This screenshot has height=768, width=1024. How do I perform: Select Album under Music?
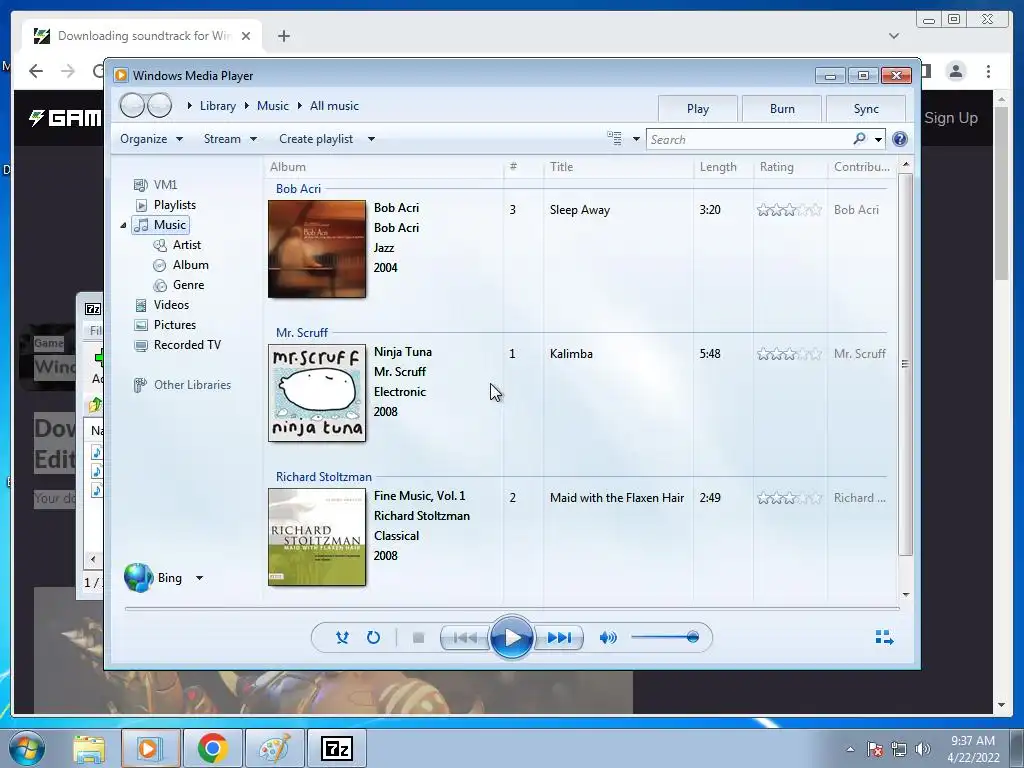coord(181,265)
